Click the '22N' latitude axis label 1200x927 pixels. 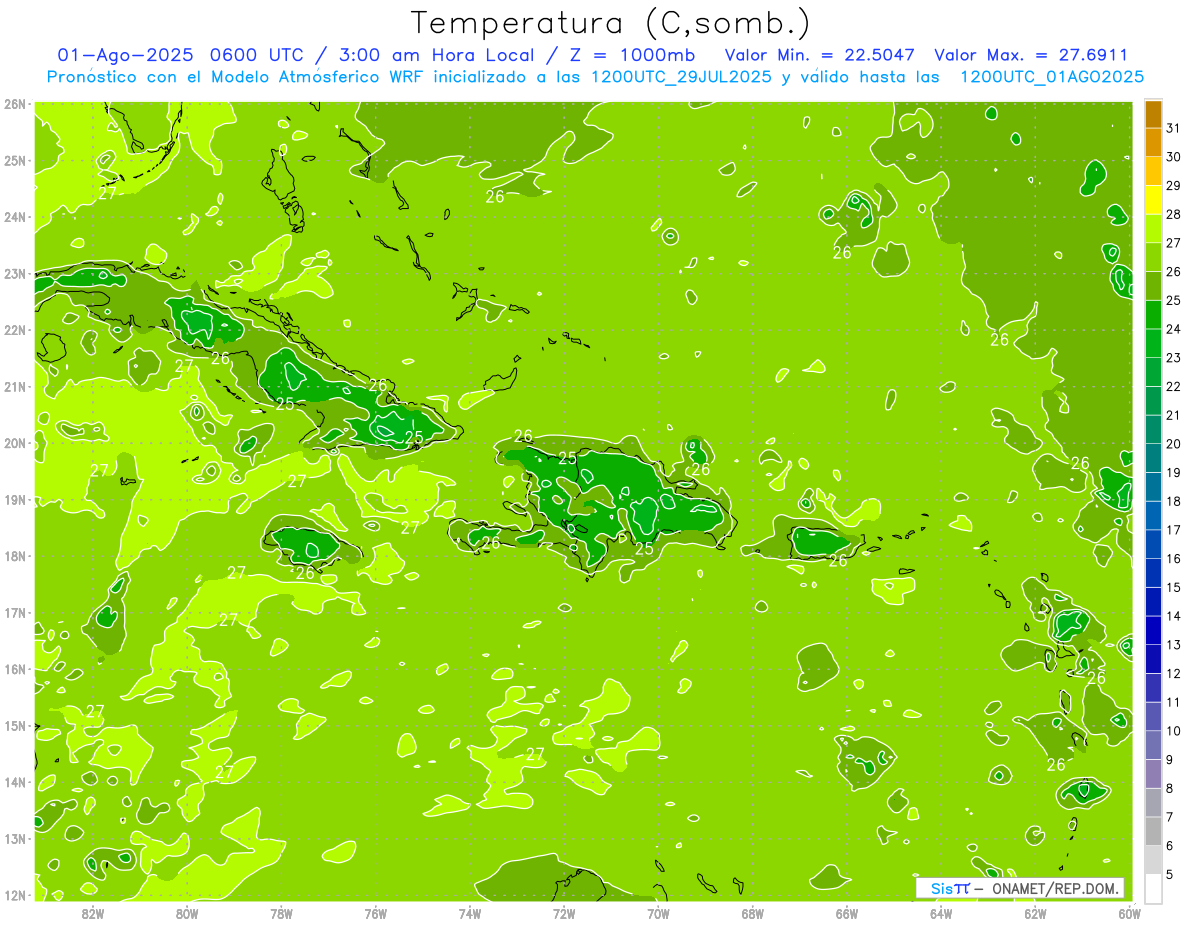coord(15,330)
